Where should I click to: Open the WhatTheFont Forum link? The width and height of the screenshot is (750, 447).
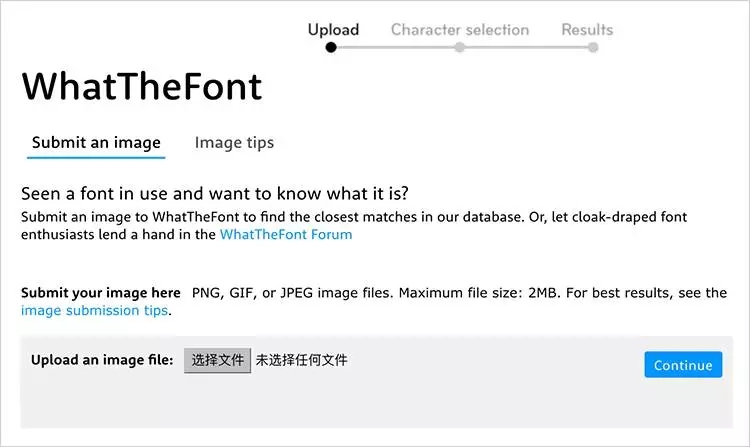286,235
